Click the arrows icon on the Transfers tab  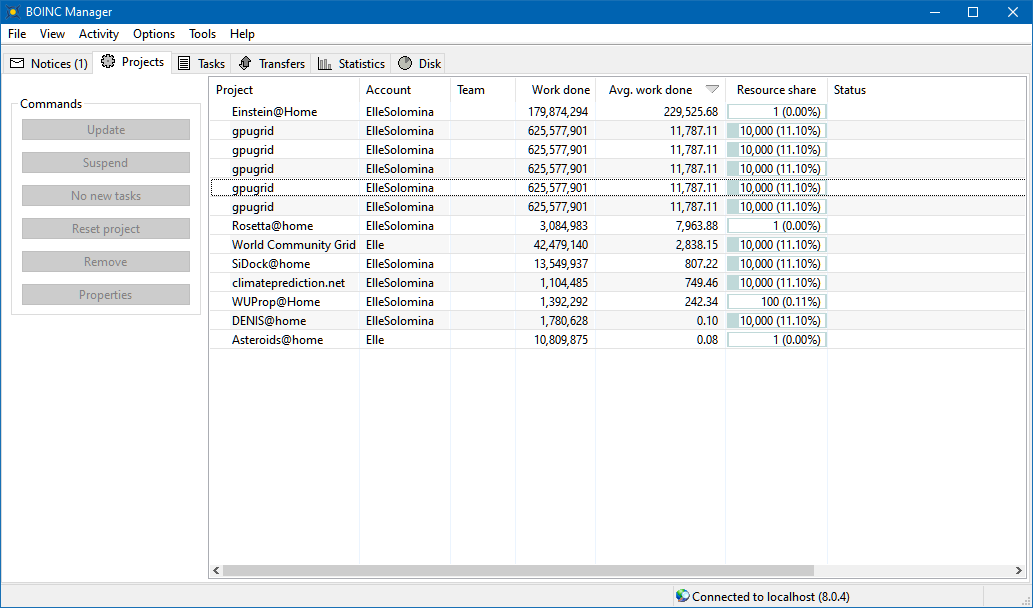pyautogui.click(x=245, y=63)
